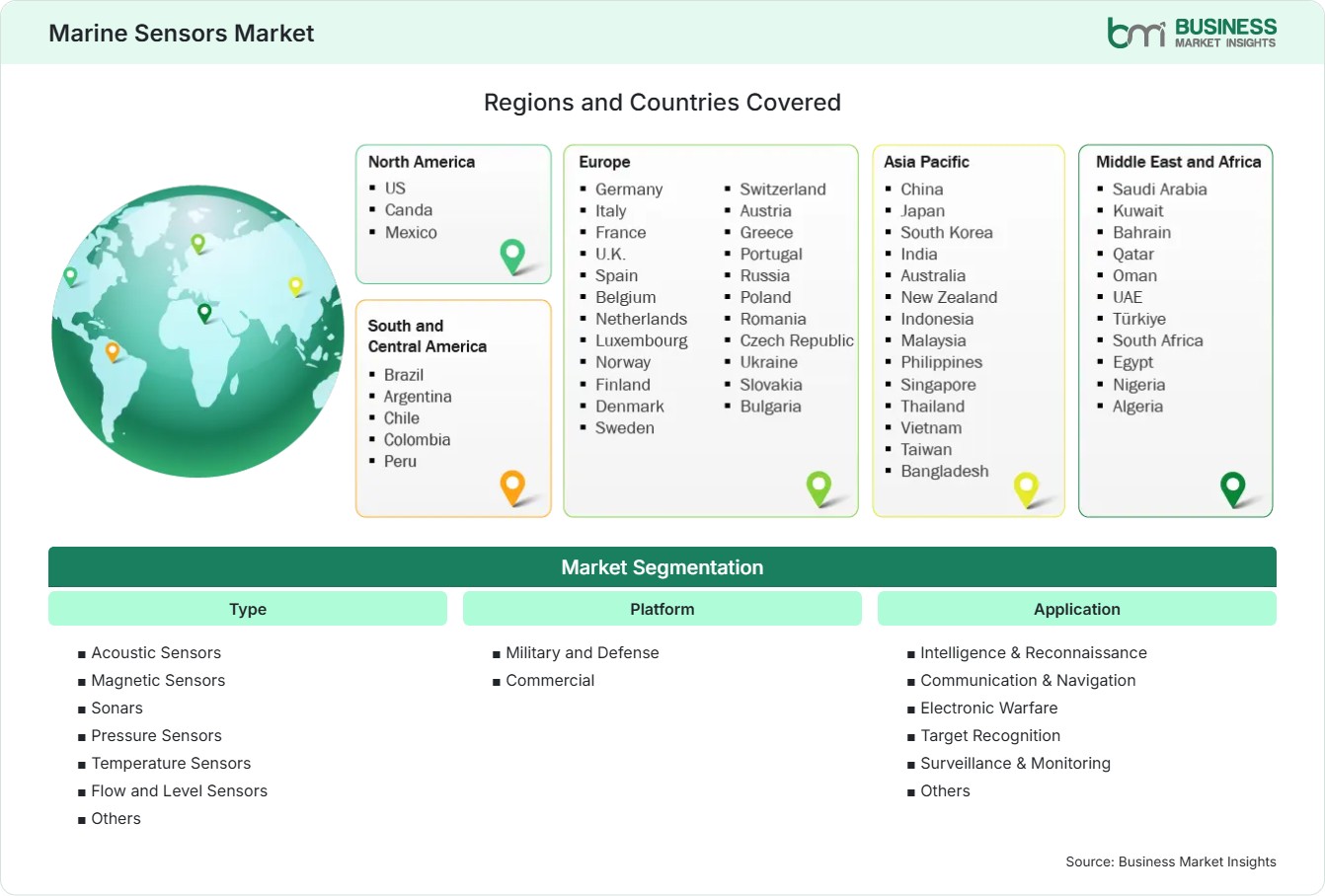This screenshot has height=896, width=1325.
Task: Click Germany in the Europe list
Action: [x=629, y=189]
